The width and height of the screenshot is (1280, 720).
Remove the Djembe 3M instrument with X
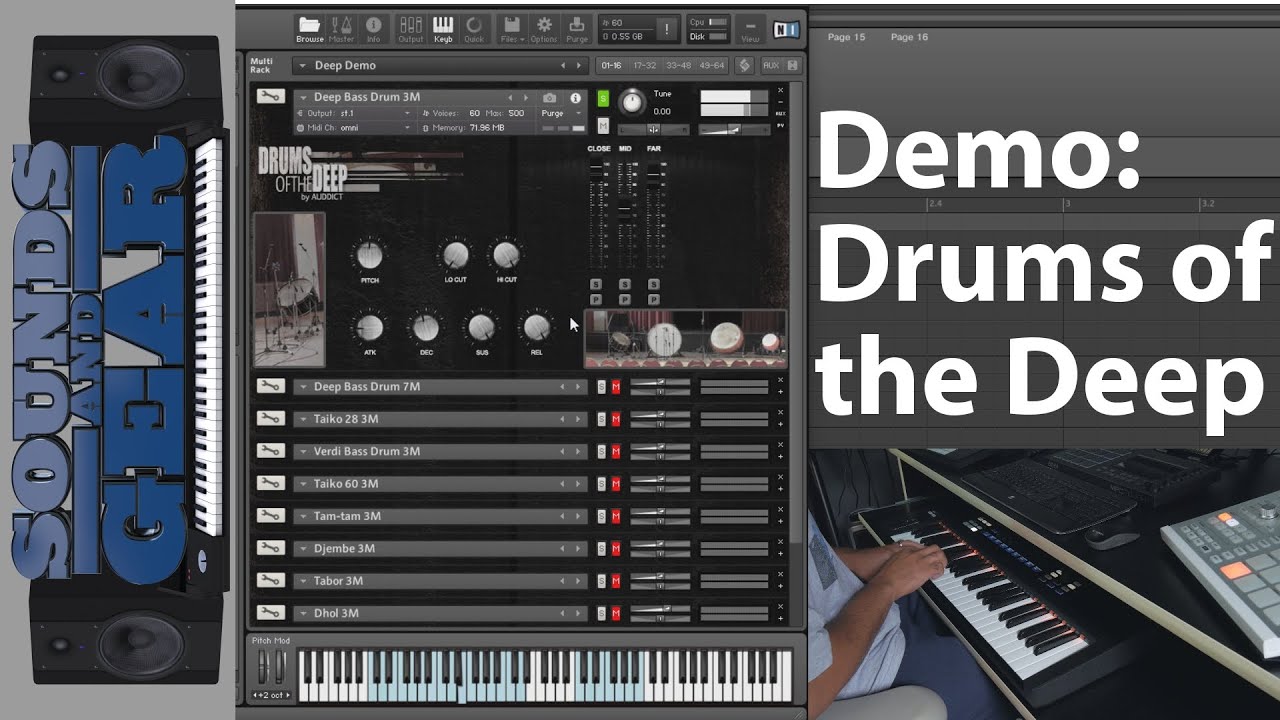coord(781,541)
